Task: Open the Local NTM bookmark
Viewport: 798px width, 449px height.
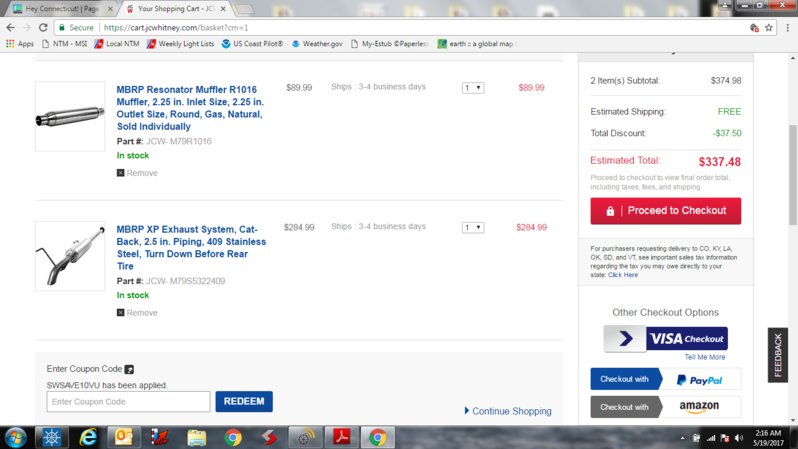Action: [x=117, y=44]
